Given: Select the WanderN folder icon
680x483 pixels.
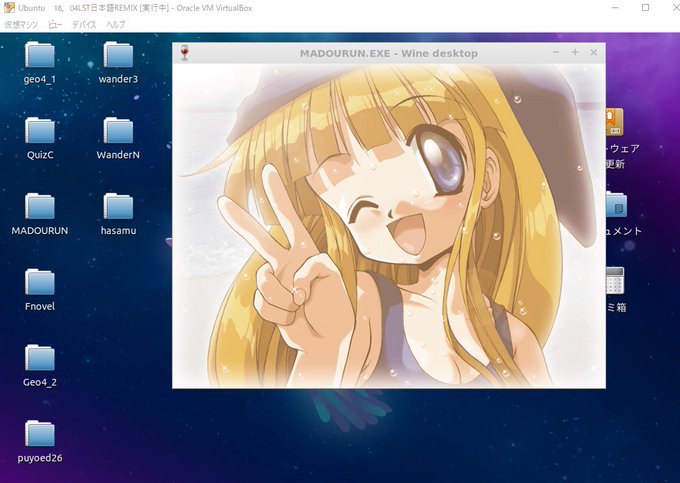Looking at the screenshot, I should [118, 131].
